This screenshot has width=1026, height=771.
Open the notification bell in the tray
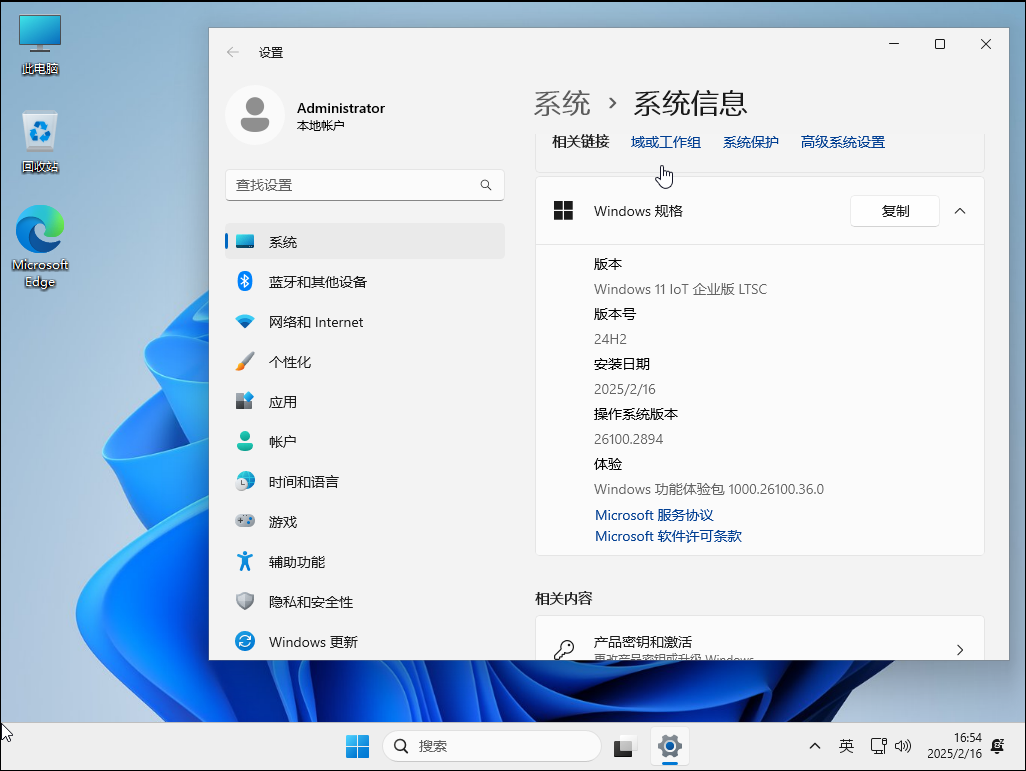tap(998, 746)
